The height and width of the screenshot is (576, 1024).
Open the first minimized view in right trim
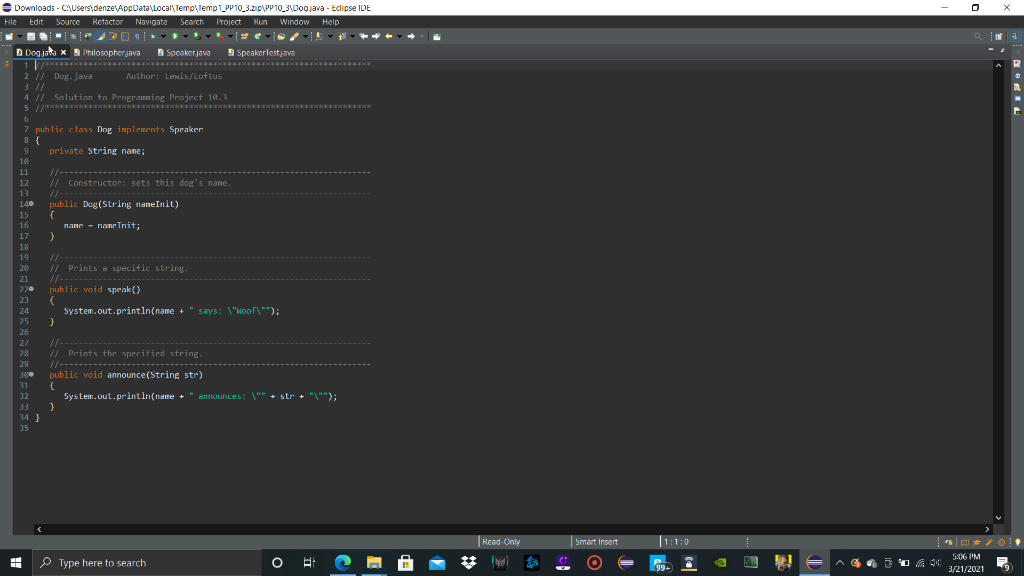click(x=1017, y=64)
